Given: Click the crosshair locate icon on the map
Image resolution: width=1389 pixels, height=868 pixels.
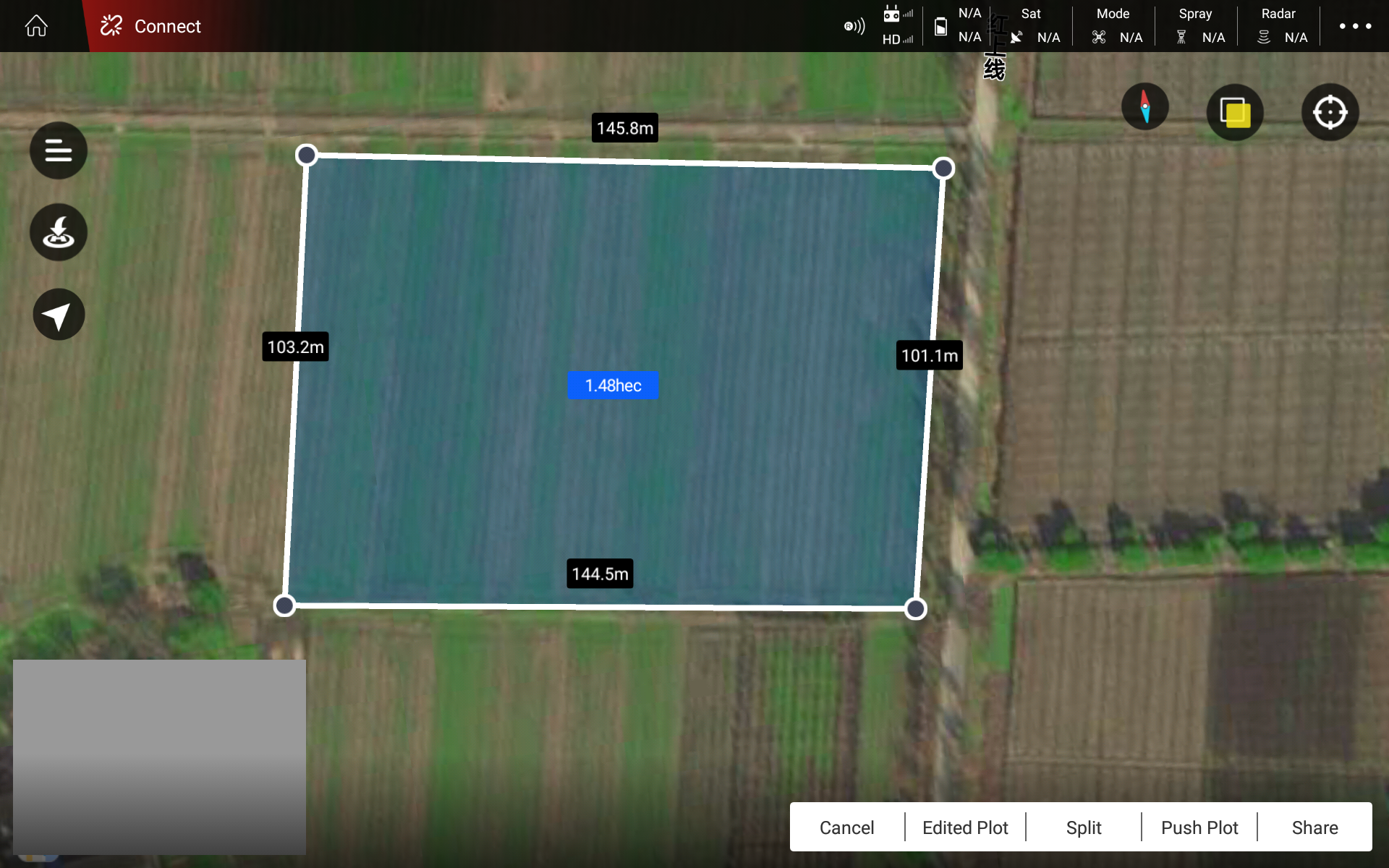Looking at the screenshot, I should (x=1330, y=111).
